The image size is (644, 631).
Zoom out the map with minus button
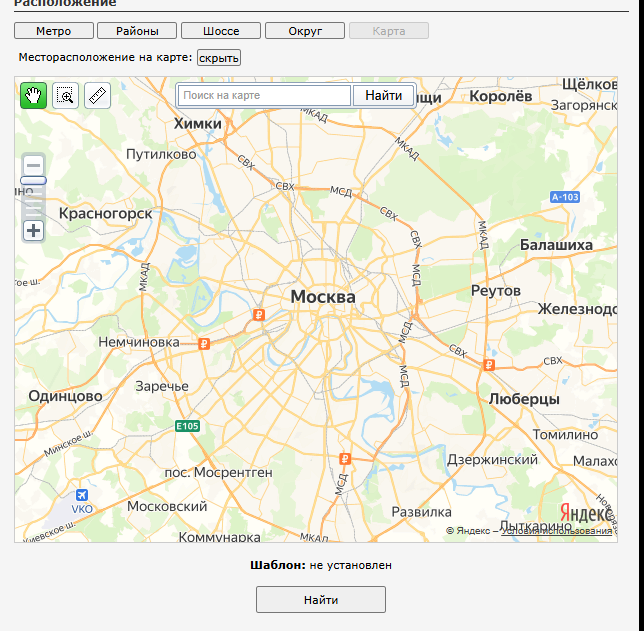tap(33, 166)
